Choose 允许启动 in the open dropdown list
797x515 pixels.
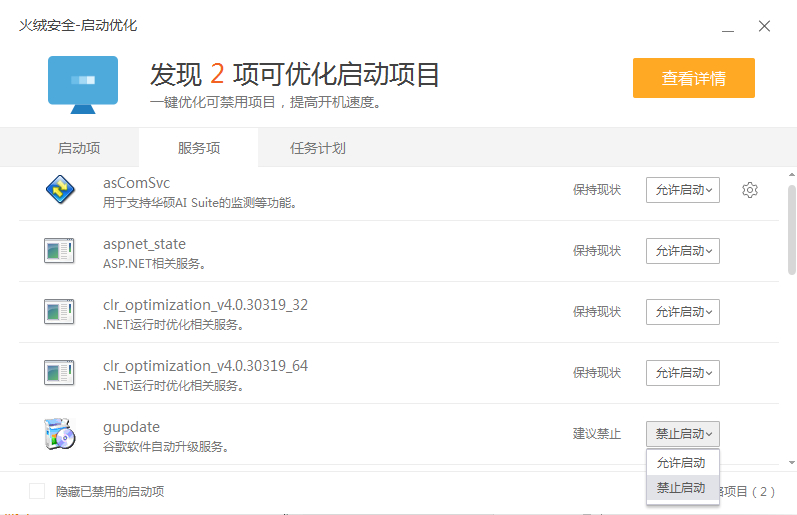683,463
